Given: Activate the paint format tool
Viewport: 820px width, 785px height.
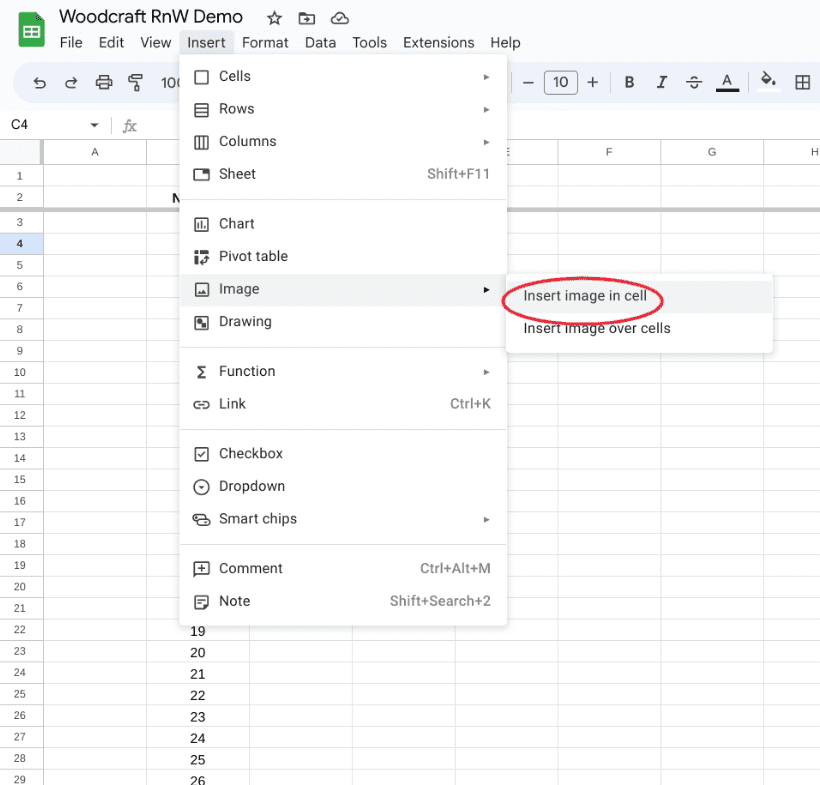Looking at the screenshot, I should click(x=135, y=82).
